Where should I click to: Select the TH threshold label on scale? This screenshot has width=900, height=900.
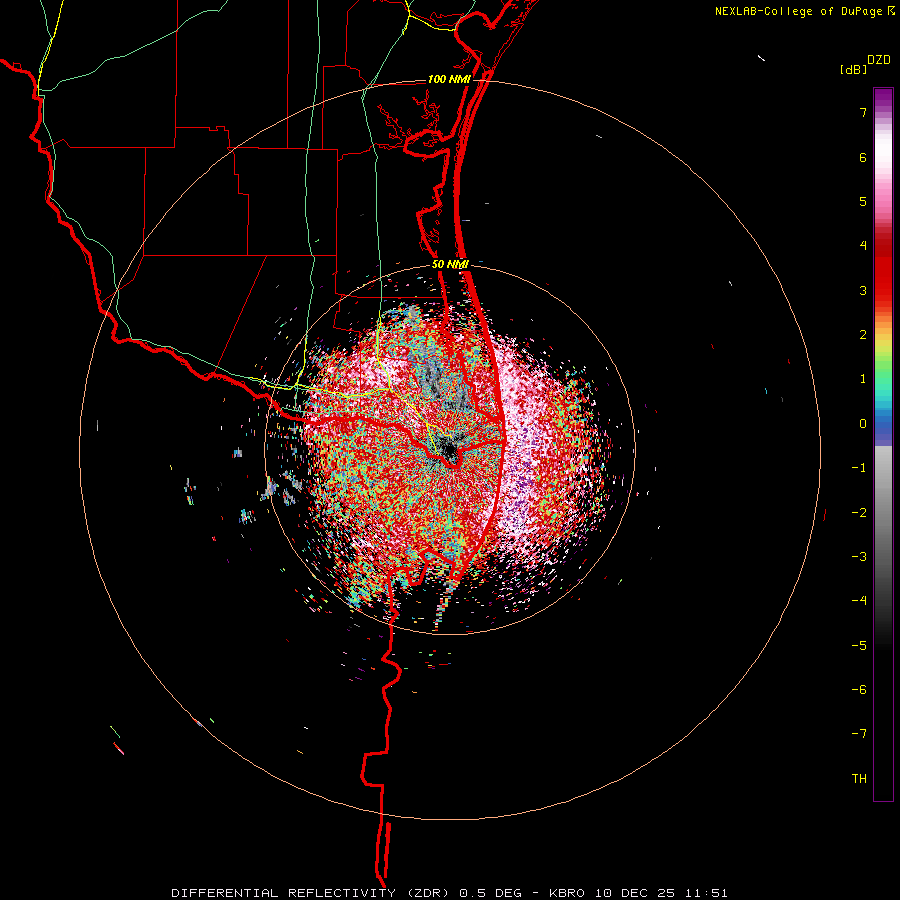859,778
